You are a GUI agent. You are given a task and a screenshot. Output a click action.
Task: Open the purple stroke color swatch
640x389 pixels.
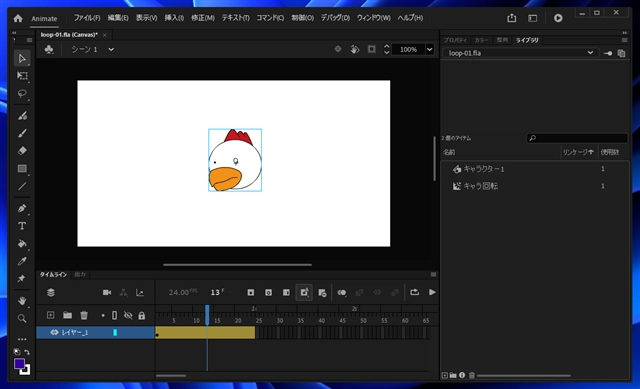[x=19, y=364]
